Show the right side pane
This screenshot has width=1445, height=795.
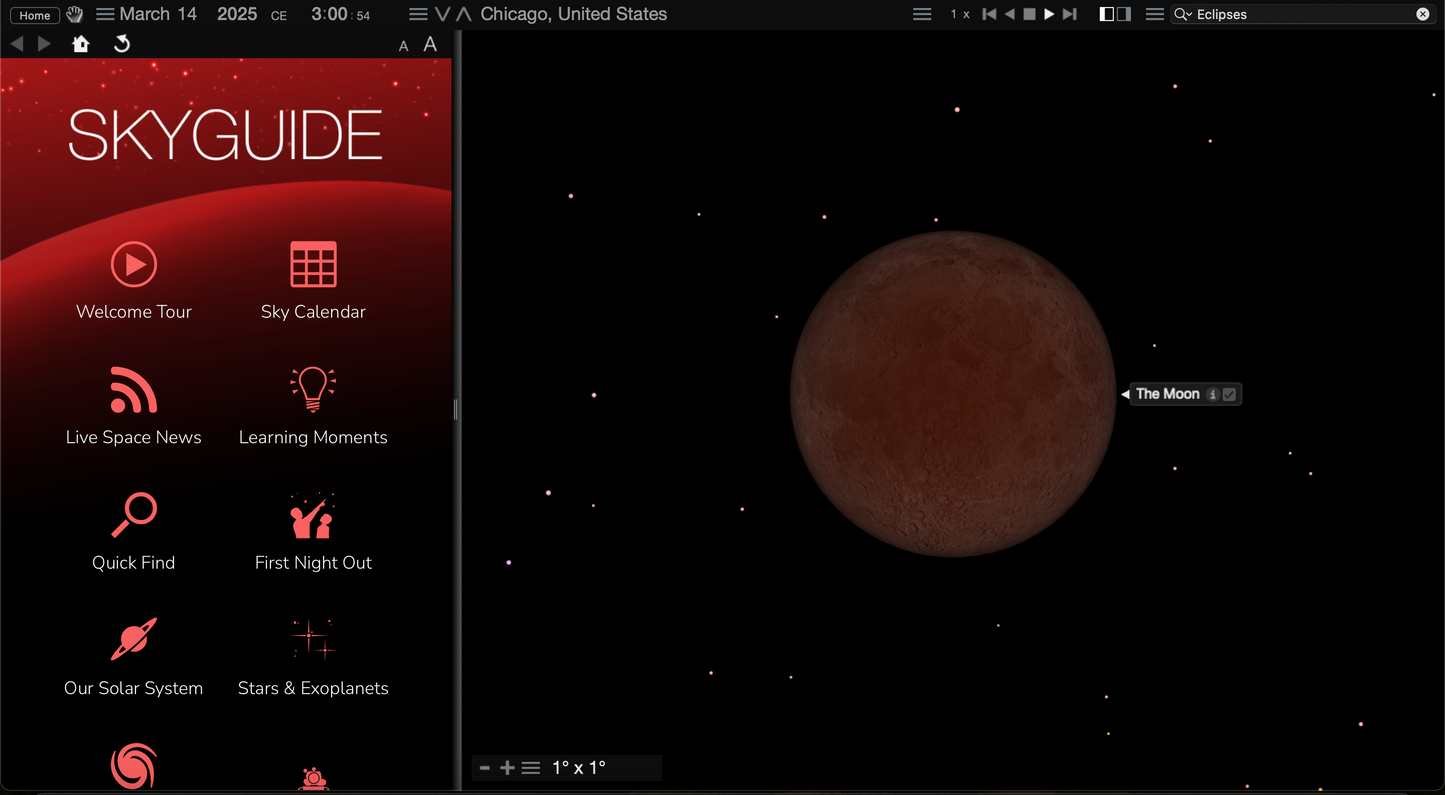1124,14
